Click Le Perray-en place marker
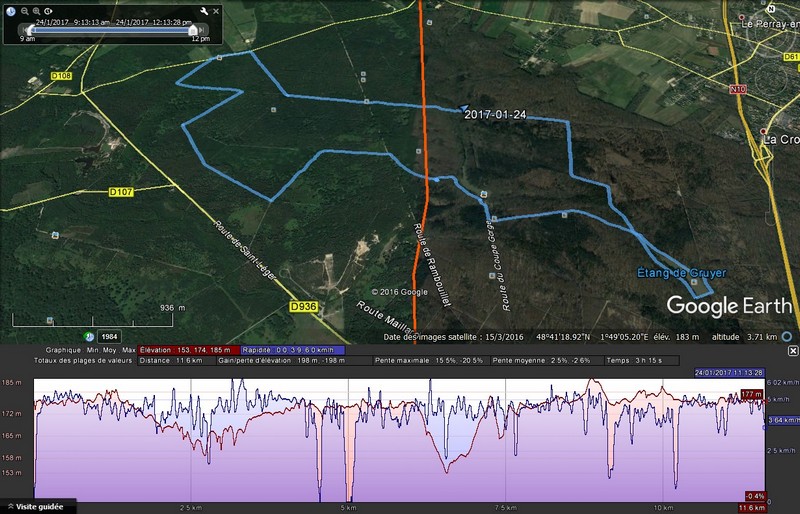 743,17
